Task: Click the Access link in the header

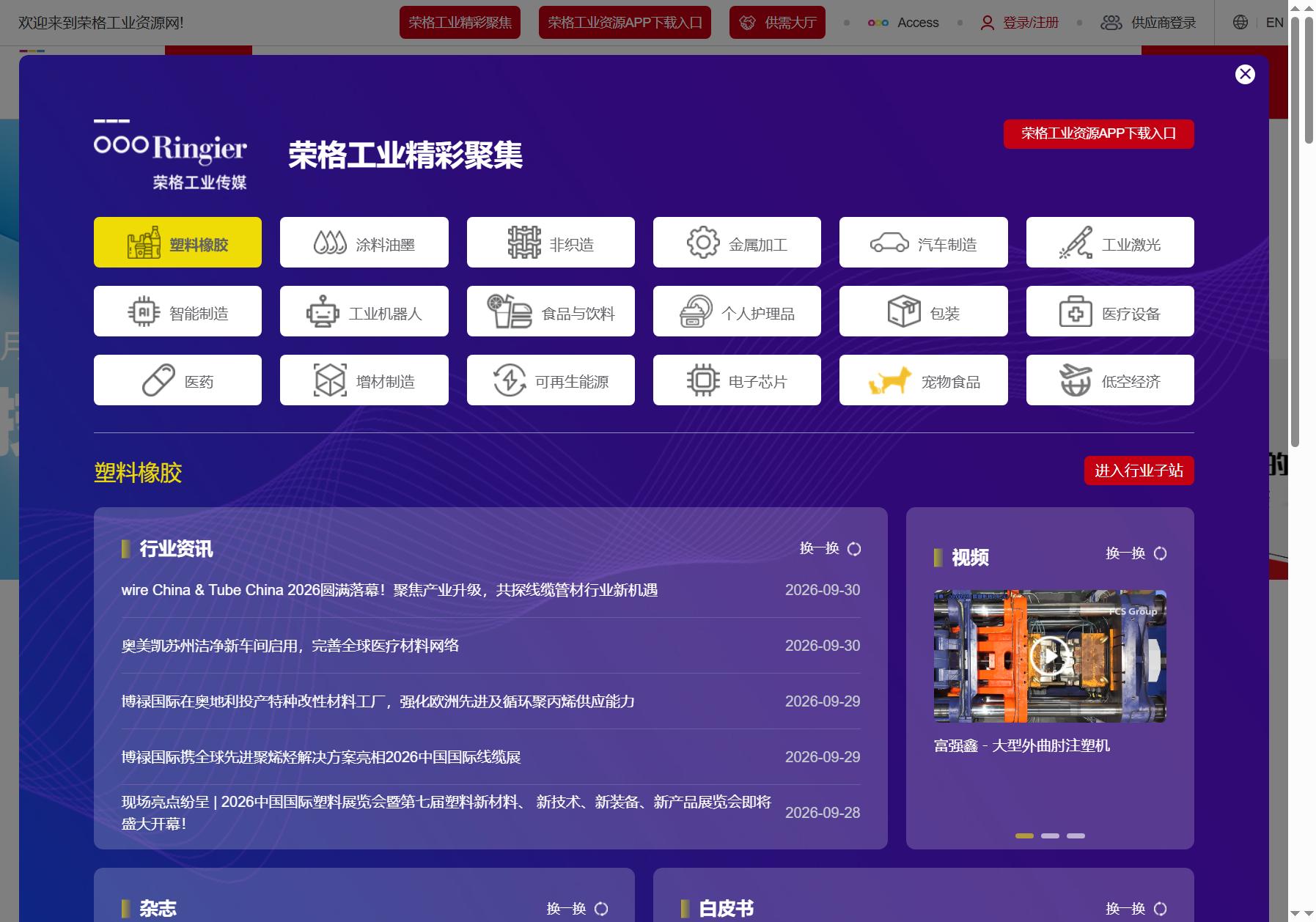Action: coord(903,23)
